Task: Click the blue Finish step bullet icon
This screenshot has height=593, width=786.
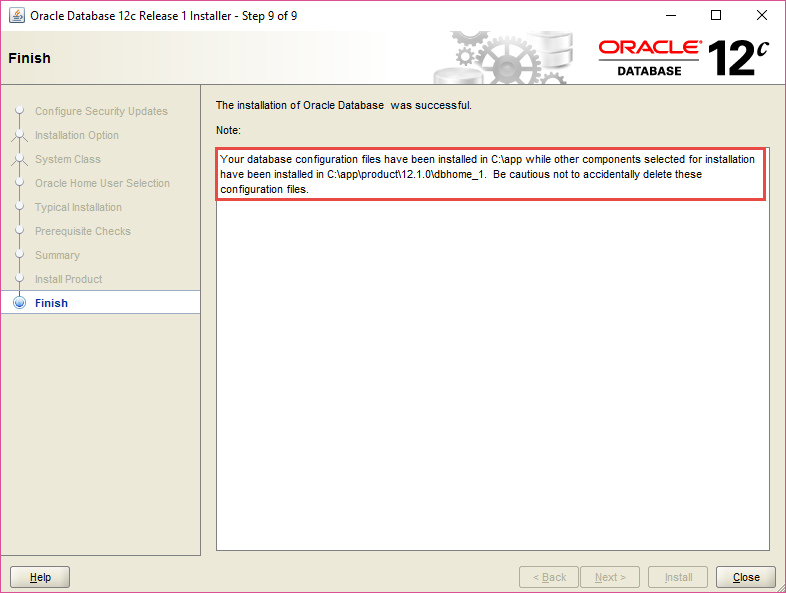Action: tap(20, 303)
